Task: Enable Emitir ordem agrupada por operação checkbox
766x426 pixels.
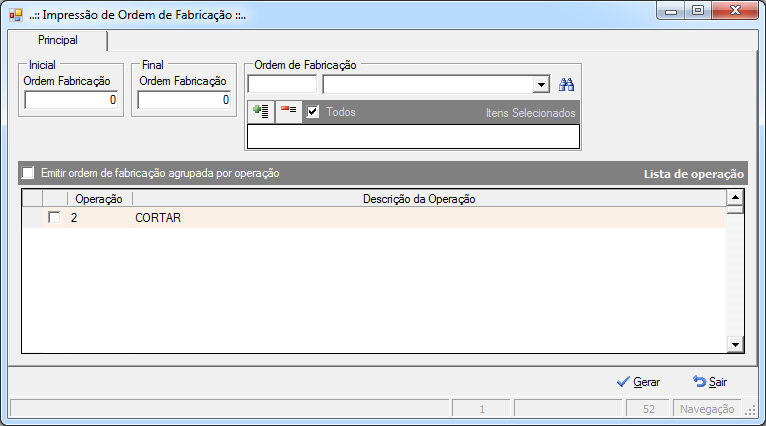Action: click(x=28, y=173)
